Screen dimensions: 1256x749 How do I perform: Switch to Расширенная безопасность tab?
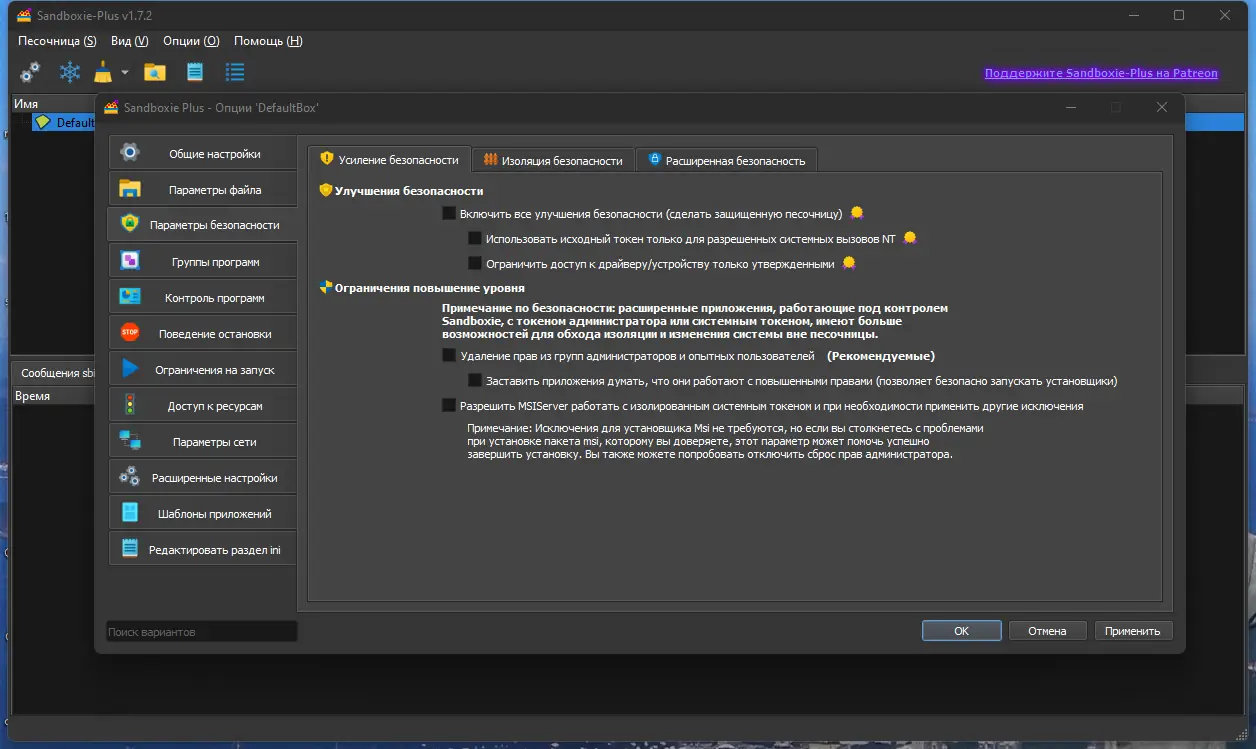[x=726, y=160]
